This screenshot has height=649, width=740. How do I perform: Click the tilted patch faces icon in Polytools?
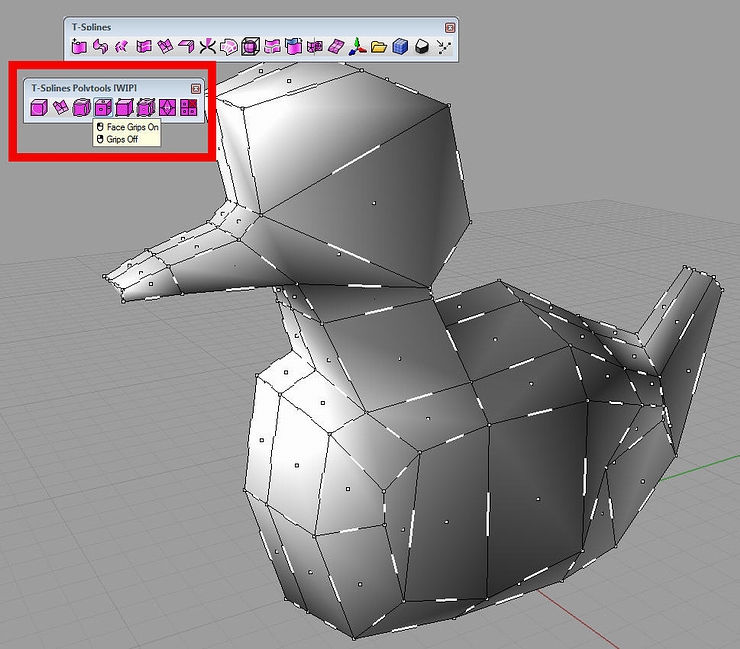point(60,108)
